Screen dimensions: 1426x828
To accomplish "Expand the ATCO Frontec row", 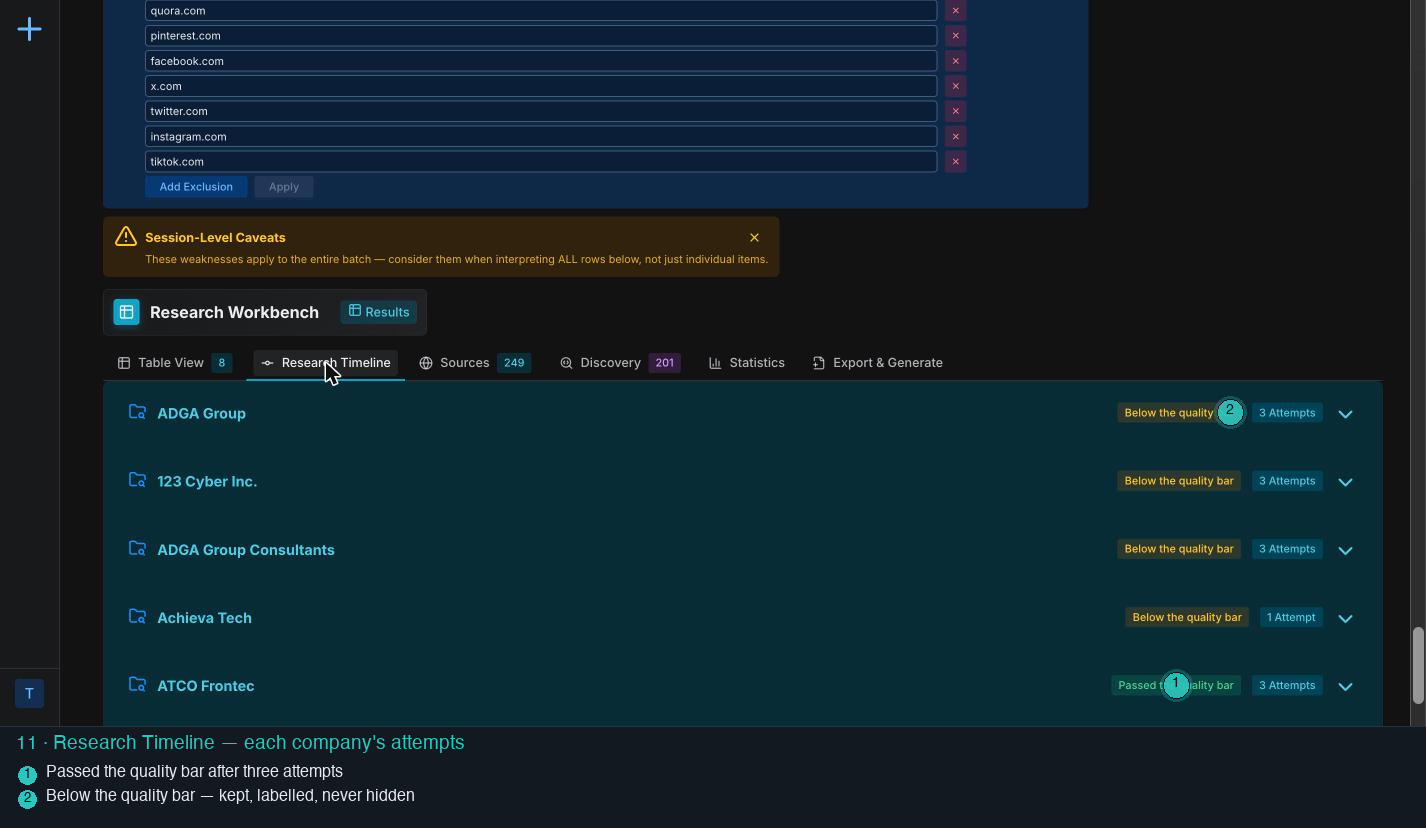I will pos(1345,686).
